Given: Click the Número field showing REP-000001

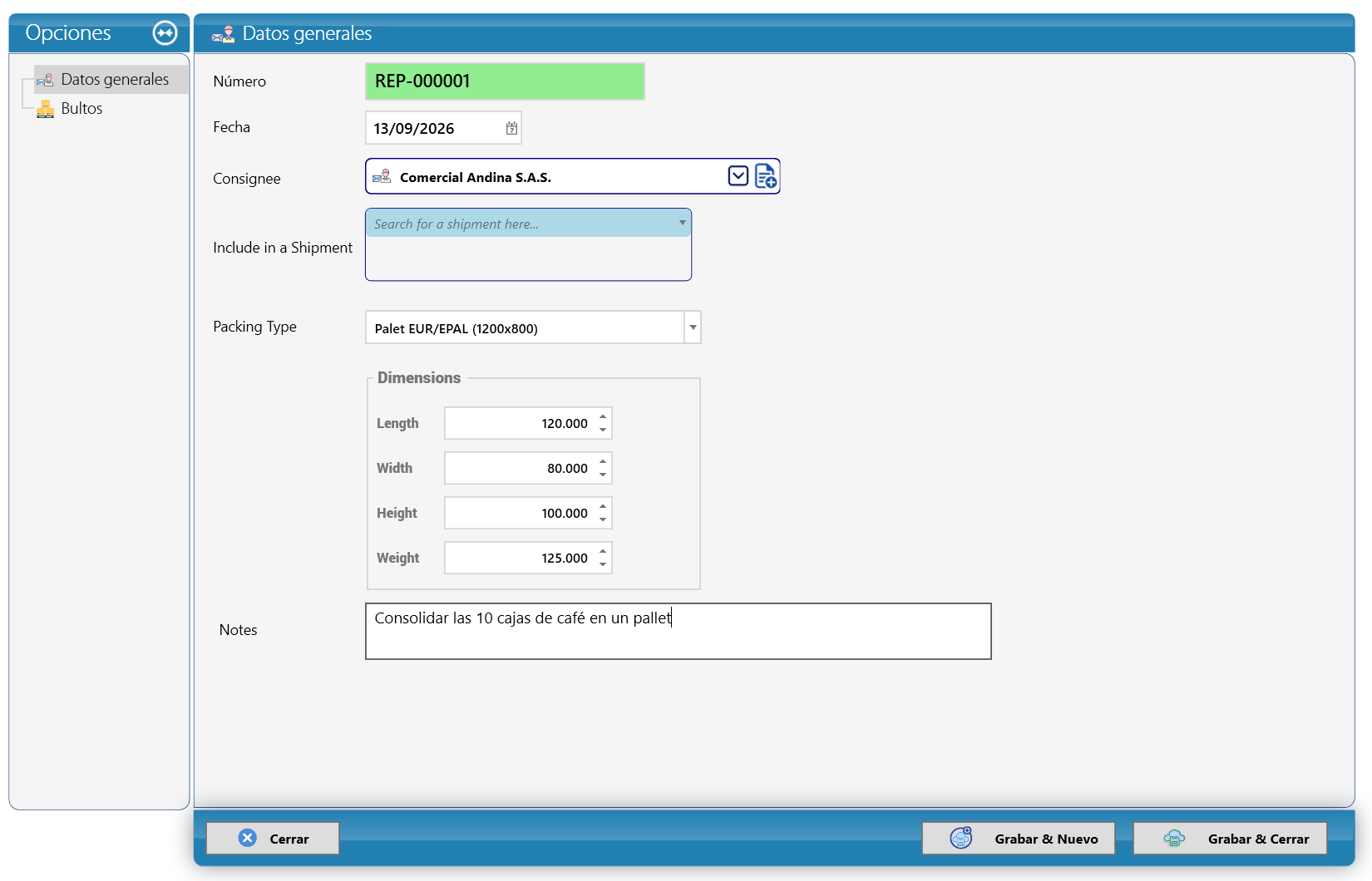Looking at the screenshot, I should pyautogui.click(x=505, y=81).
